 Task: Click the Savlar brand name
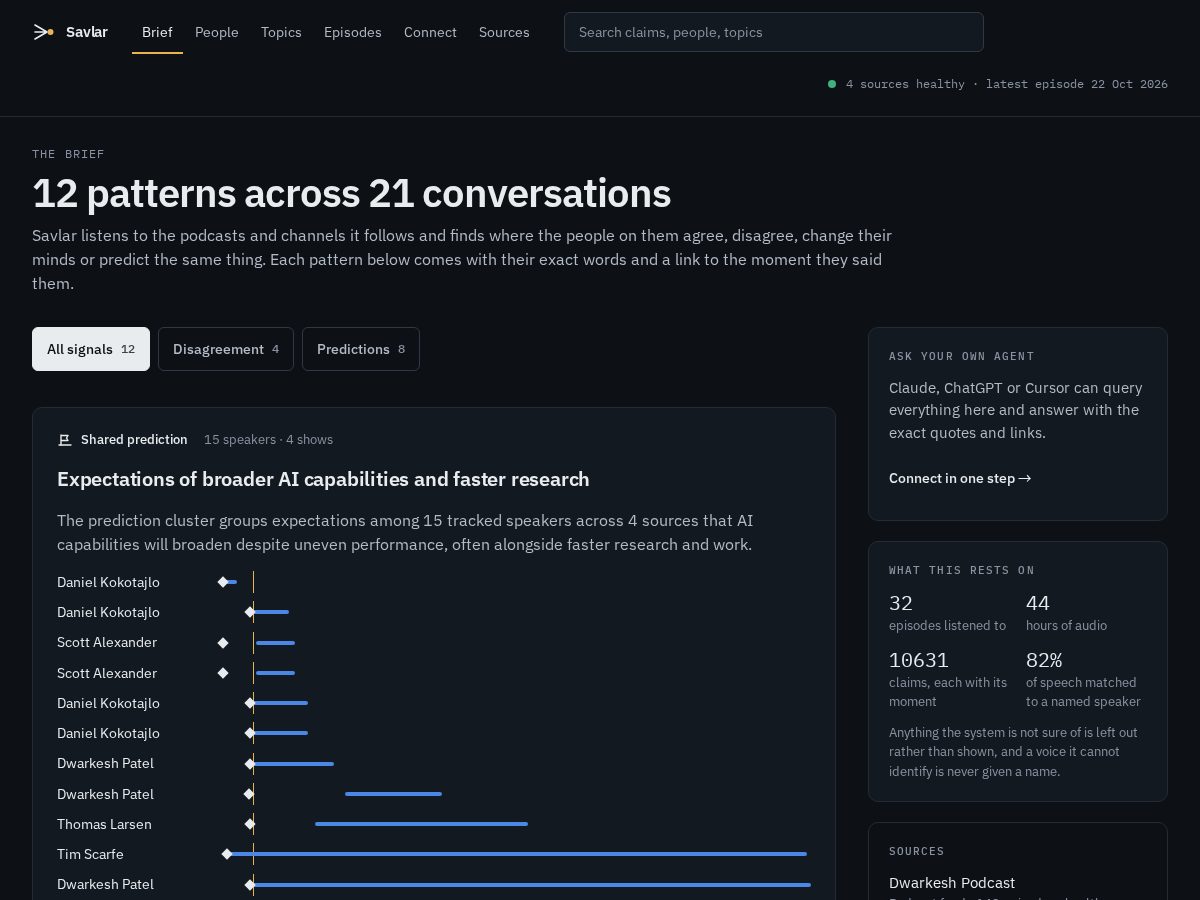click(x=87, y=32)
